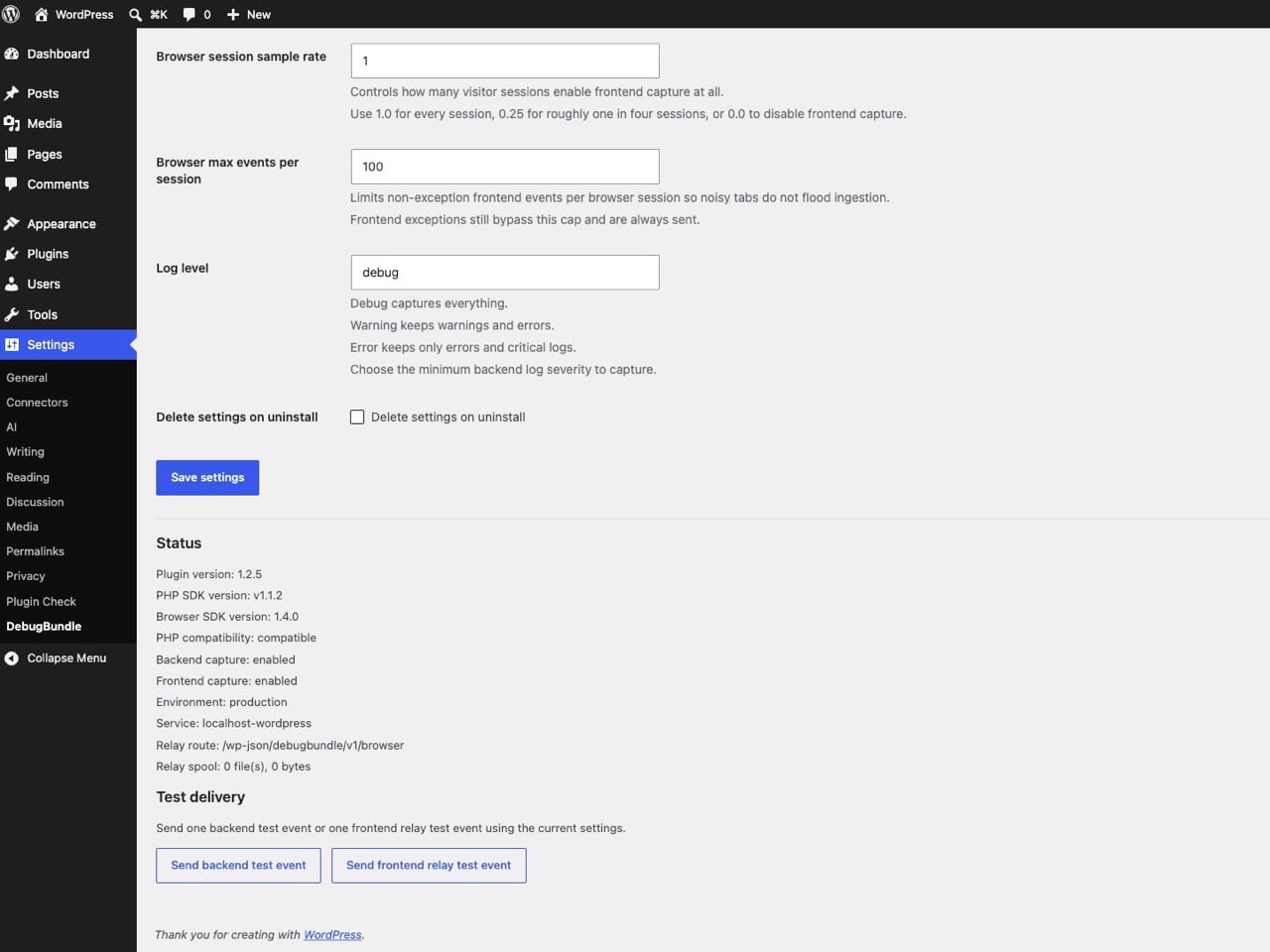Click Relay spool 0 file(s) text
Screen dimensions: 1270x952
tap(233, 767)
